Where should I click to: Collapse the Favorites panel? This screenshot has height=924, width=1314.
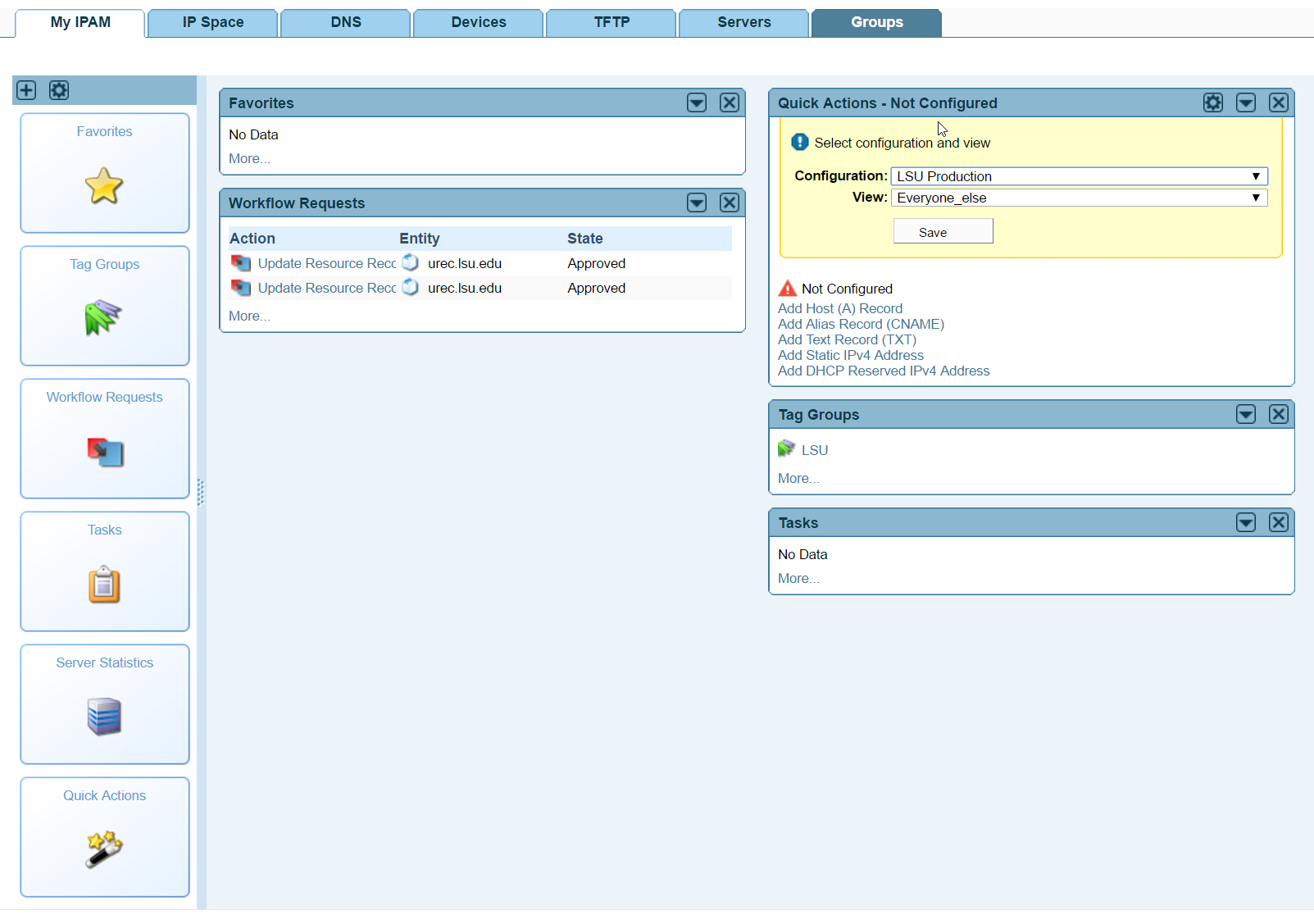(x=697, y=102)
